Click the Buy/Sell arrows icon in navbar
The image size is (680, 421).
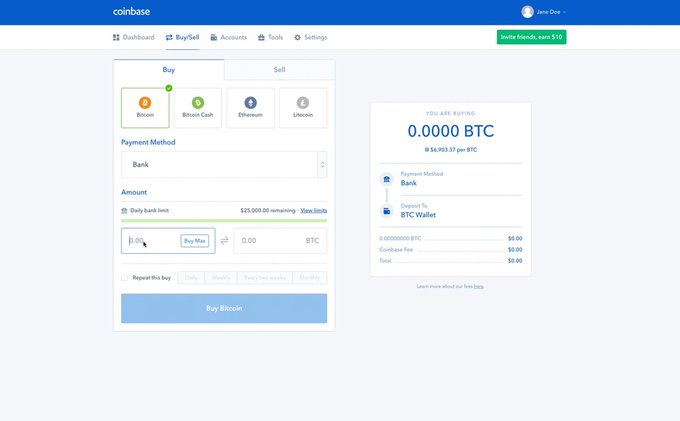[169, 37]
